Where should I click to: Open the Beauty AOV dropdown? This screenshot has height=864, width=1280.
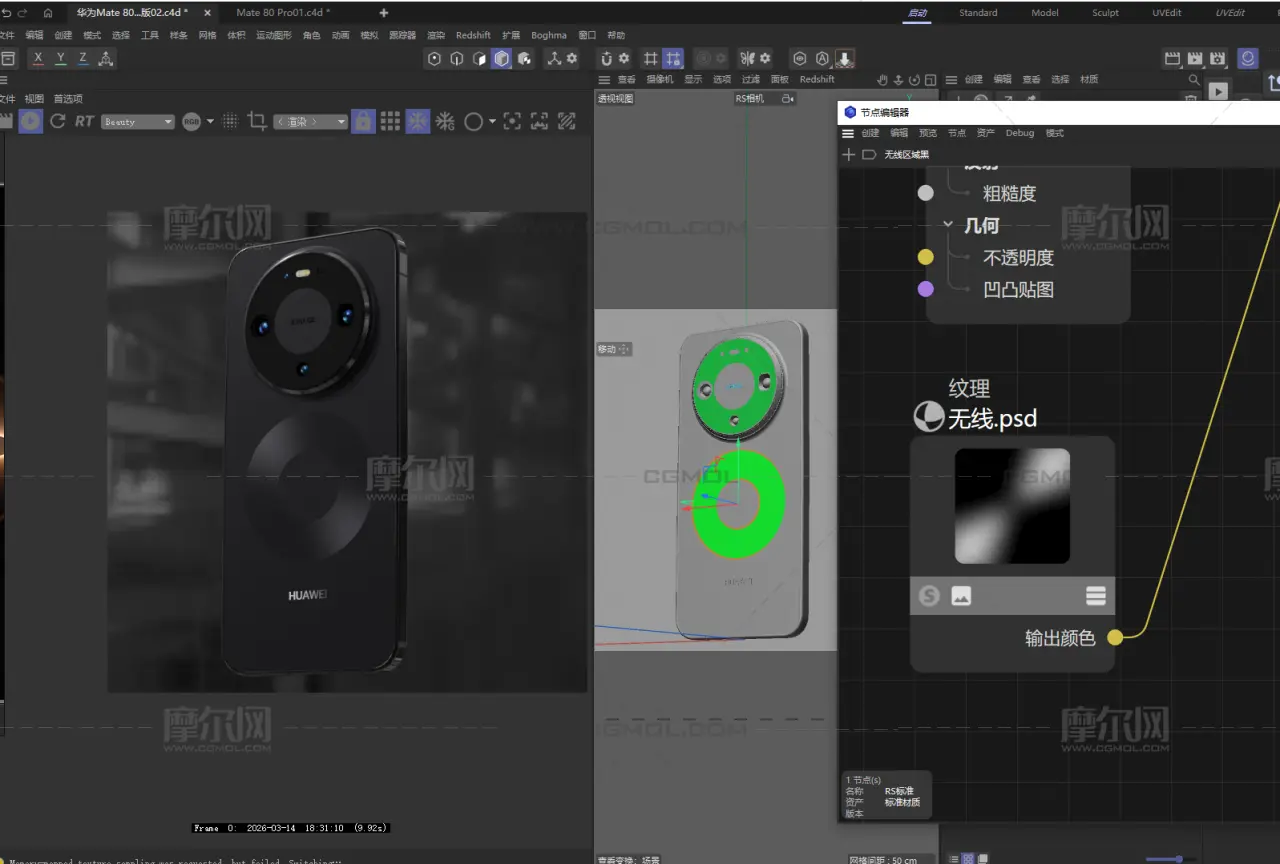[138, 122]
